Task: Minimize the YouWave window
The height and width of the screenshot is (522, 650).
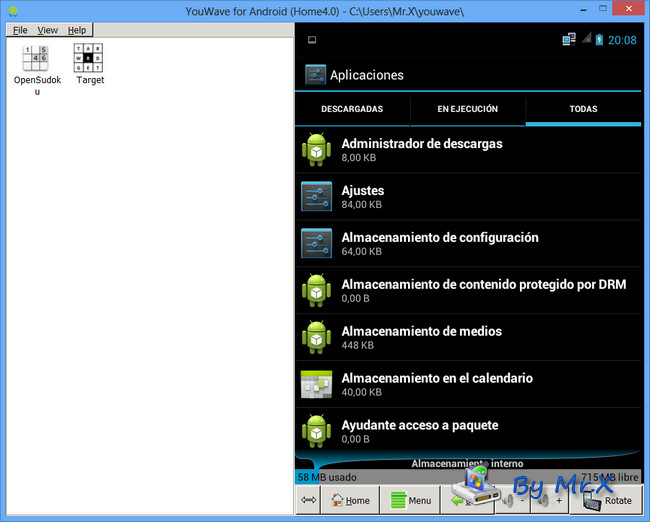Action: pos(583,10)
